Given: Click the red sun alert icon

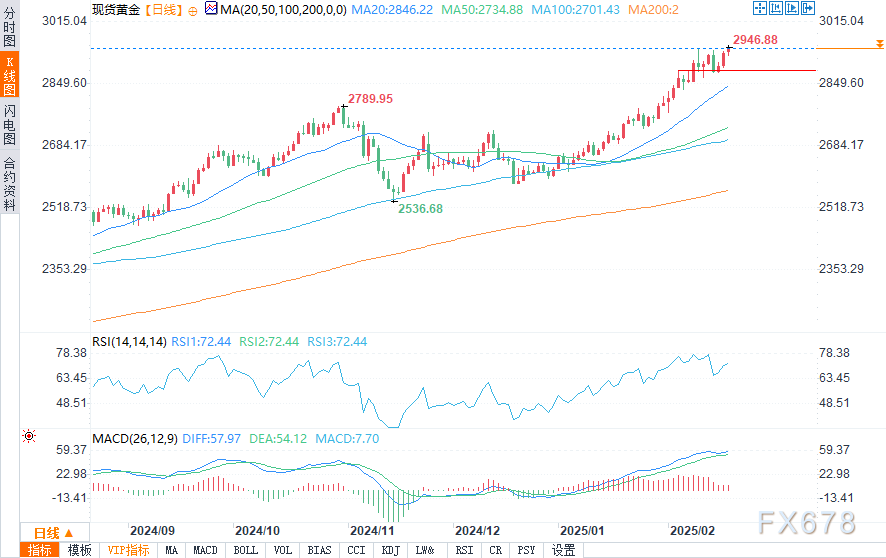Looking at the screenshot, I should click(x=29, y=436).
